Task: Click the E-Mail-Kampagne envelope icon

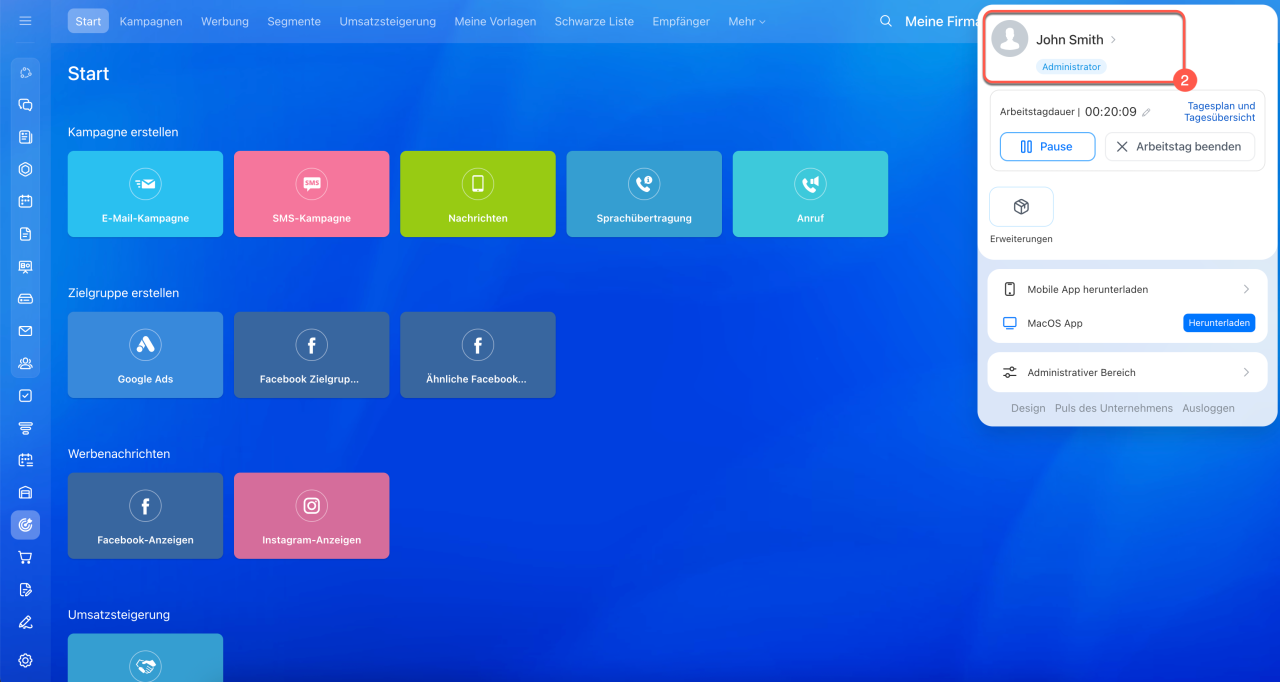Action: pos(145,184)
